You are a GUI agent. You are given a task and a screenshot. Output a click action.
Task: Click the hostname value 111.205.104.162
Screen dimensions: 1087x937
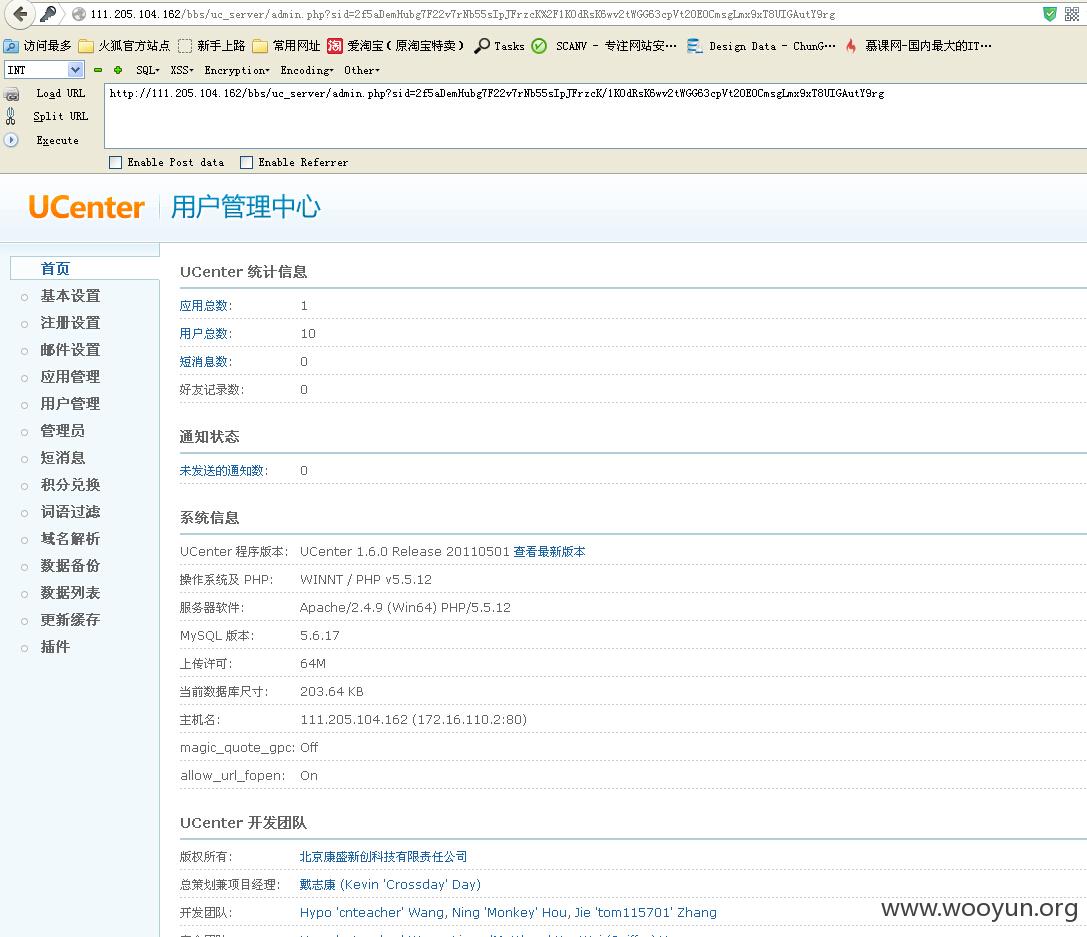pyautogui.click(x=413, y=719)
